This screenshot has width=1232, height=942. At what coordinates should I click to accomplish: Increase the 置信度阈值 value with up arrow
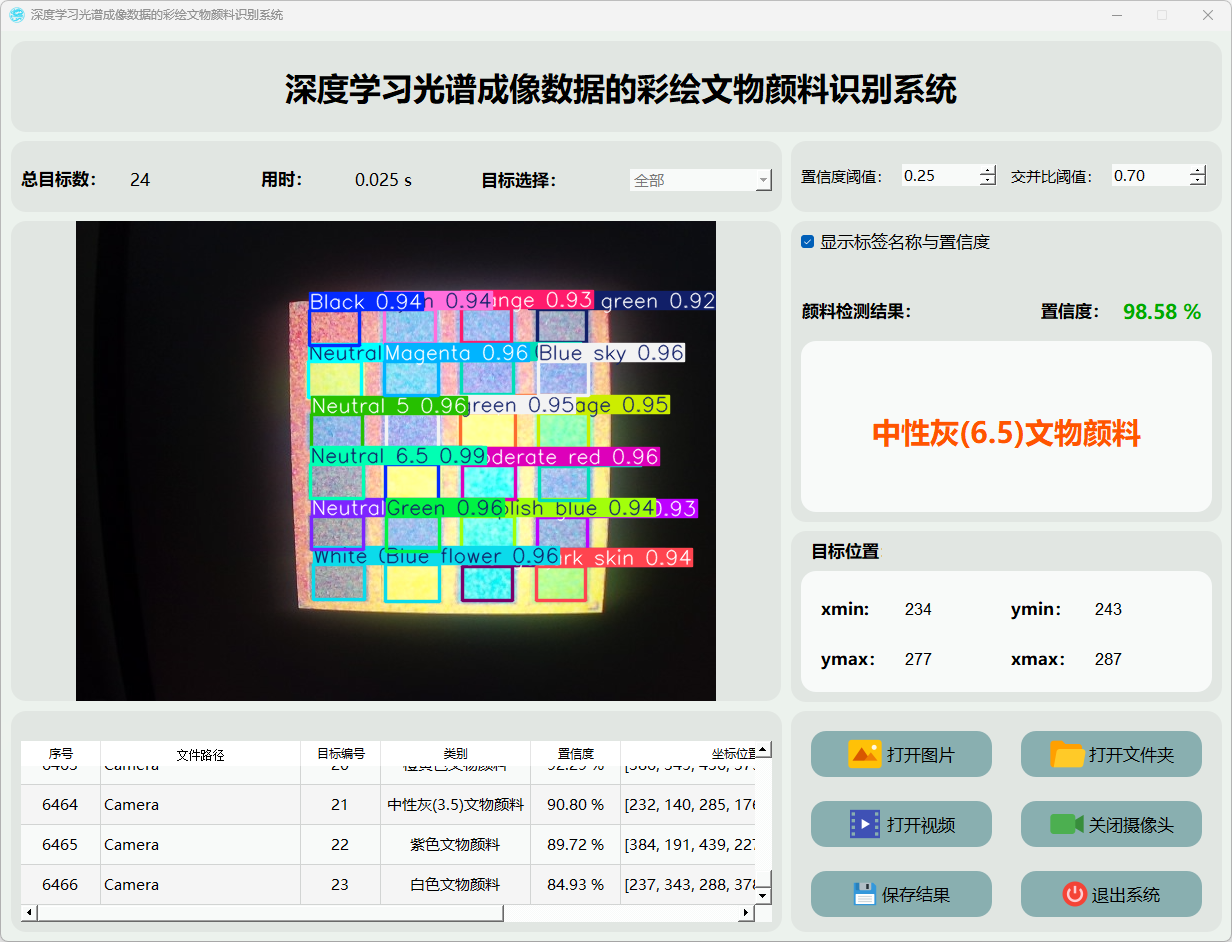coord(988,170)
